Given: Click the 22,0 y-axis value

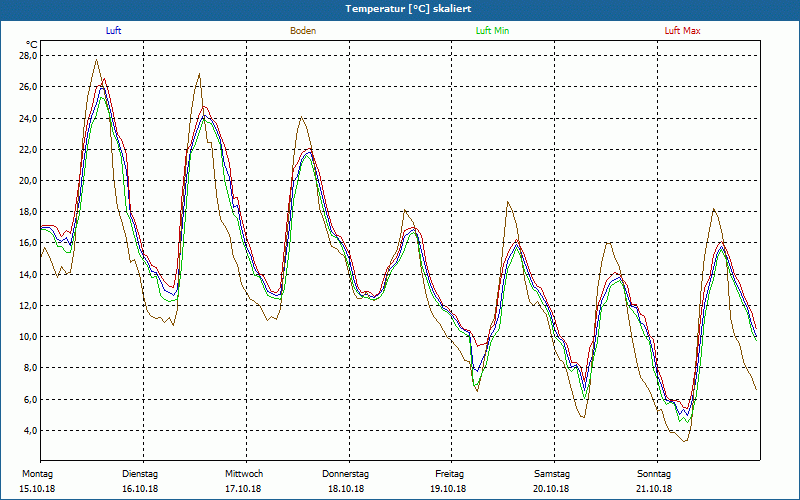Looking at the screenshot, I should [x=29, y=149].
